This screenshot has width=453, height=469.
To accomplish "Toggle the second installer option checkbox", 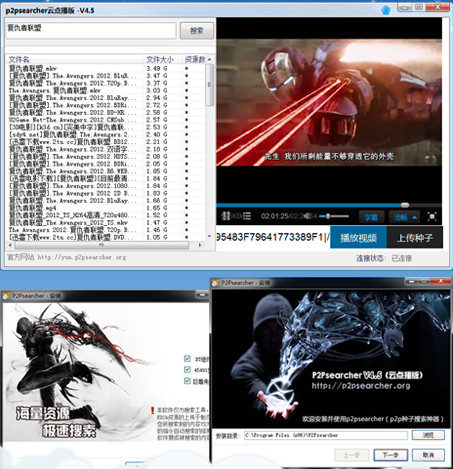I will coord(187,370).
